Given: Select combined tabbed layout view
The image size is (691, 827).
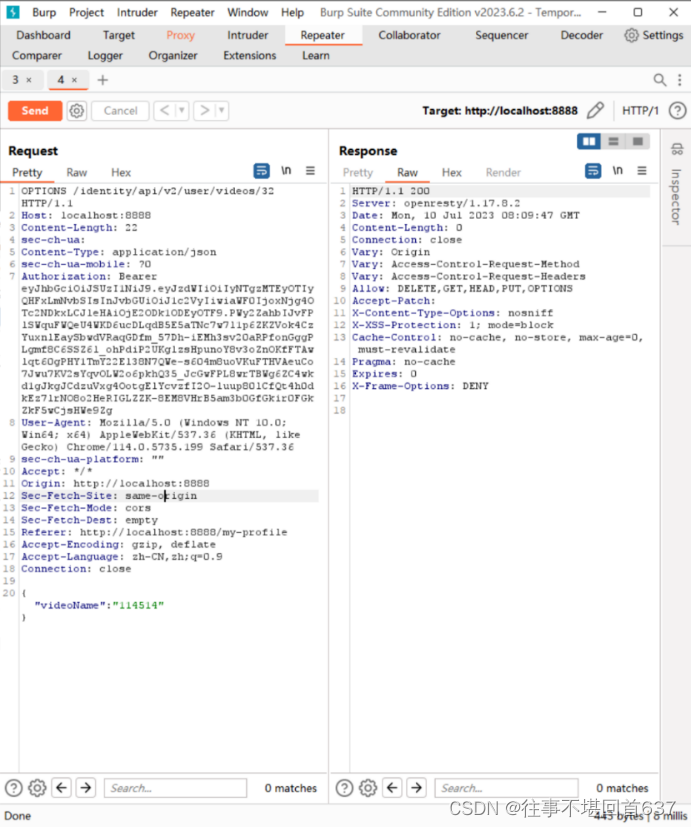Looking at the screenshot, I should 638,141.
